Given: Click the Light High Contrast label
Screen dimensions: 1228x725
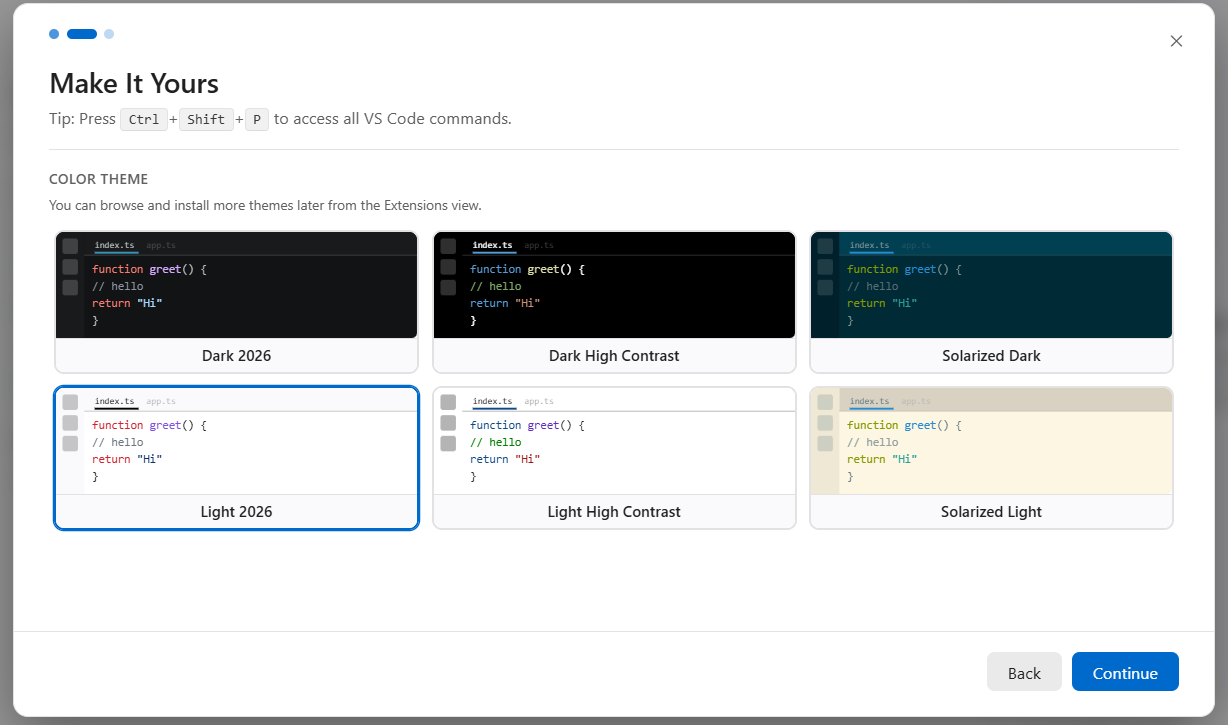Looking at the screenshot, I should (614, 512).
